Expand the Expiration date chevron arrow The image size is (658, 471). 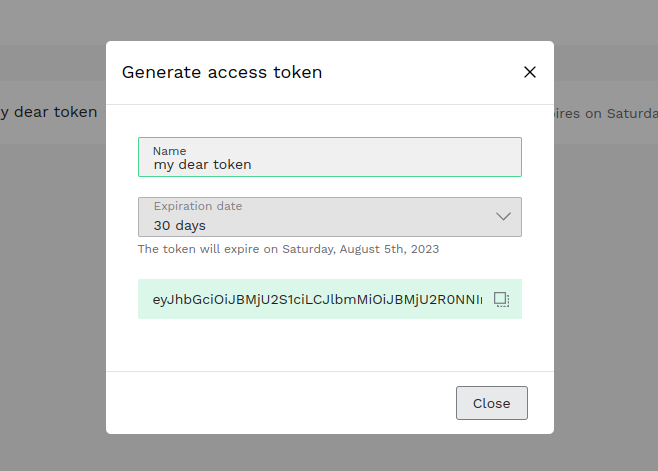point(503,216)
